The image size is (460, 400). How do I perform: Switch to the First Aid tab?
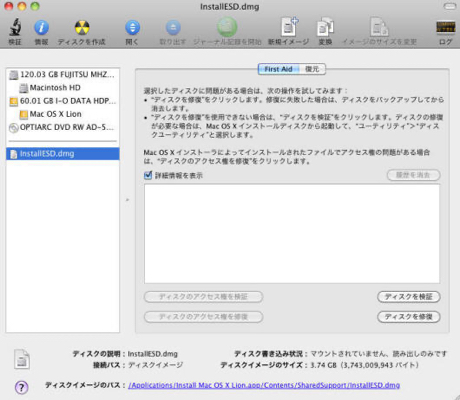[x=278, y=69]
